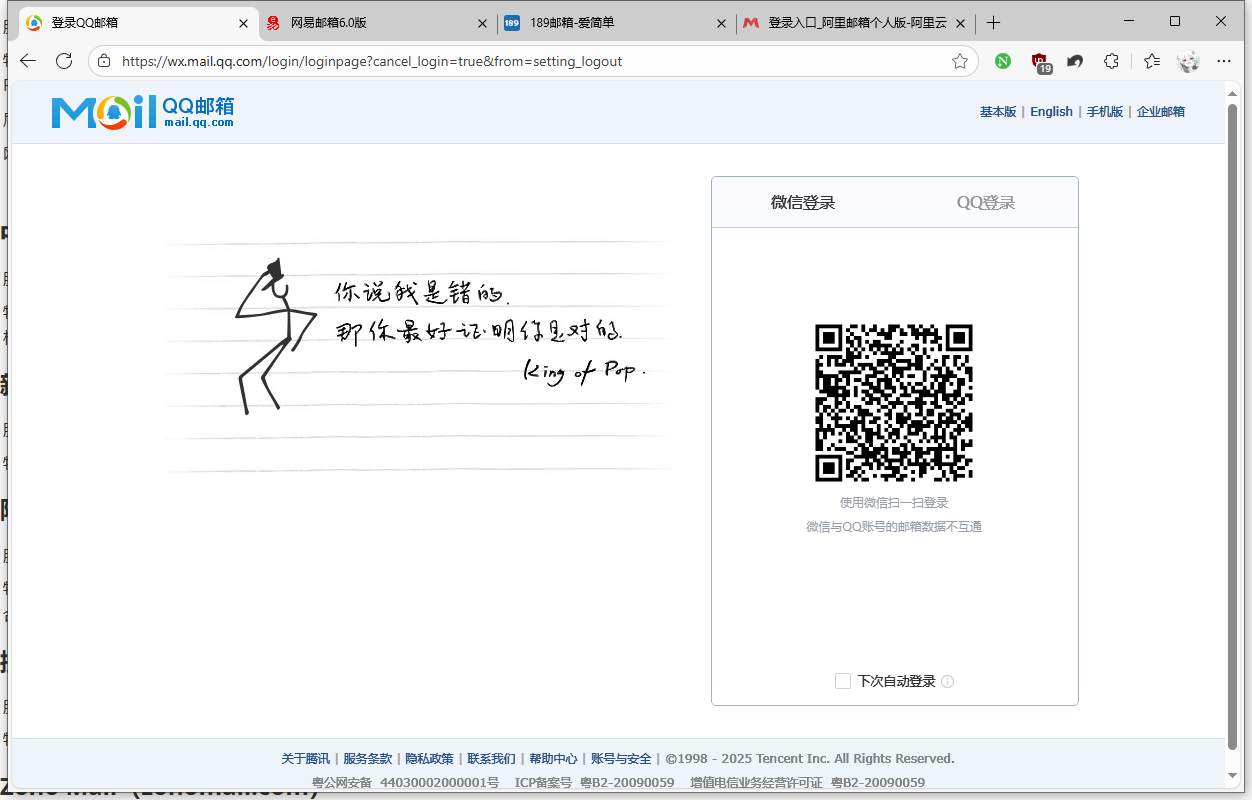Refresh the page with reload icon
Screen dimensions: 1252x800
pyautogui.click(x=64, y=61)
